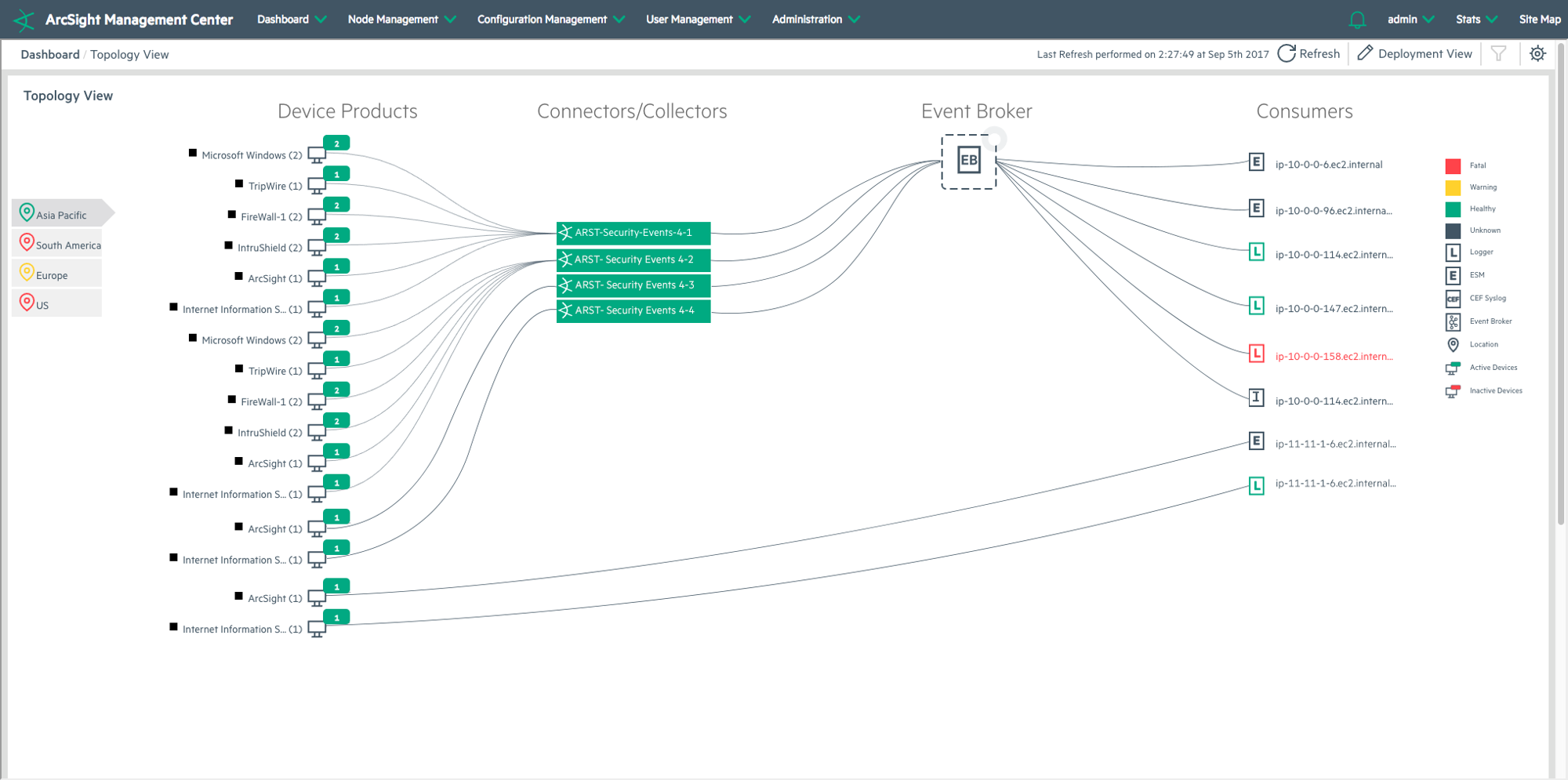Click the Healthy green legend swatch

pyautogui.click(x=1453, y=209)
